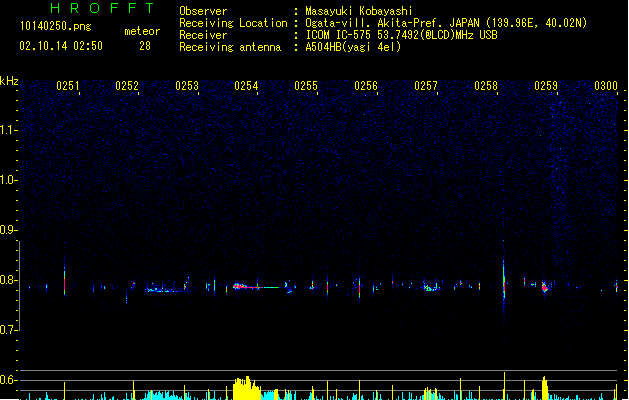The image size is (629, 400).
Task: Click the 0258 time marker
Action: [486, 86]
